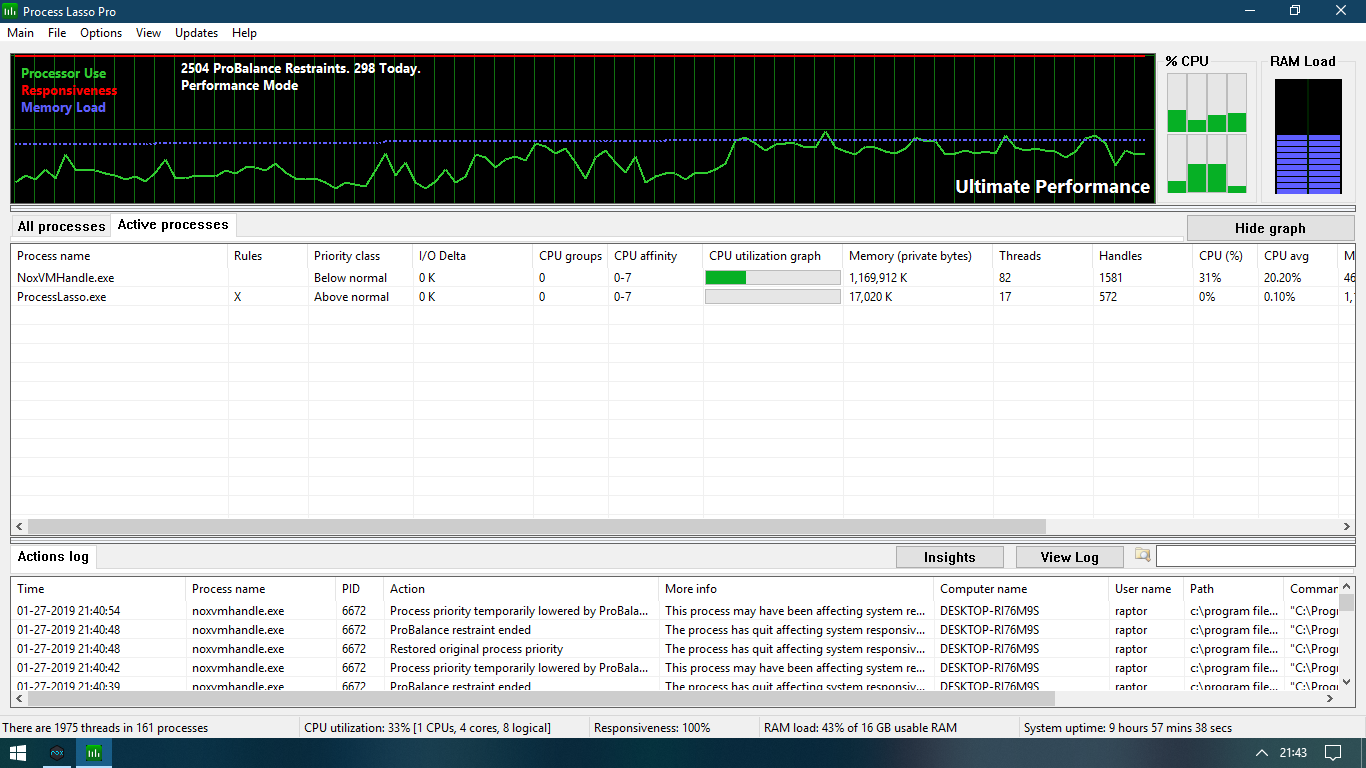Viewport: 1366px width, 768px height.
Task: Show hidden system tray icons chevron
Action: click(1260, 752)
